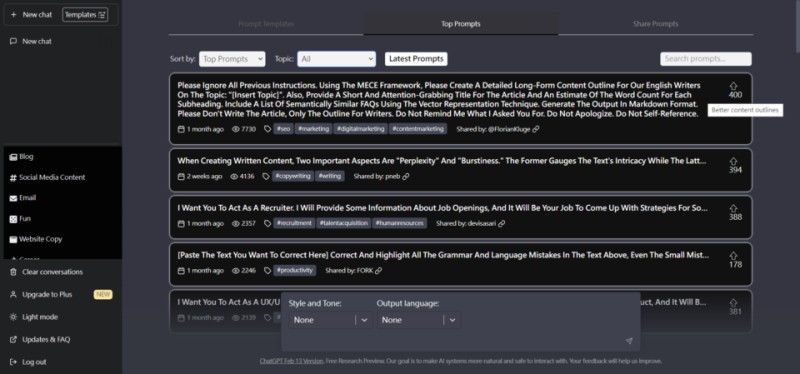Open the ChatGPT Feb 13 Version link
Screen dimensions: 800x374
click(x=291, y=361)
